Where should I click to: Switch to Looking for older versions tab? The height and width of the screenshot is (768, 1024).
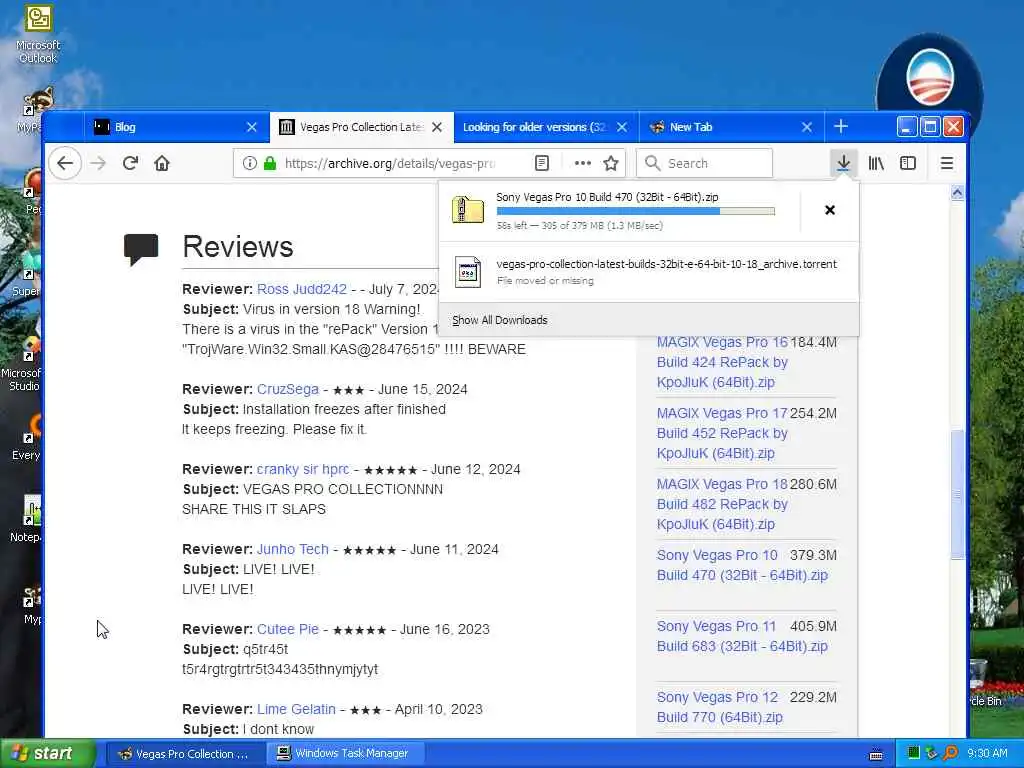[x=546, y=127]
